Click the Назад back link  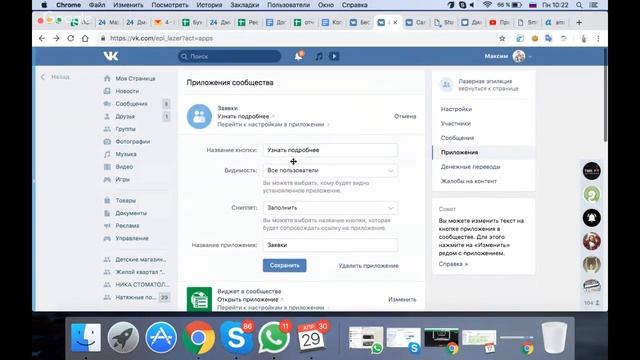(55, 77)
